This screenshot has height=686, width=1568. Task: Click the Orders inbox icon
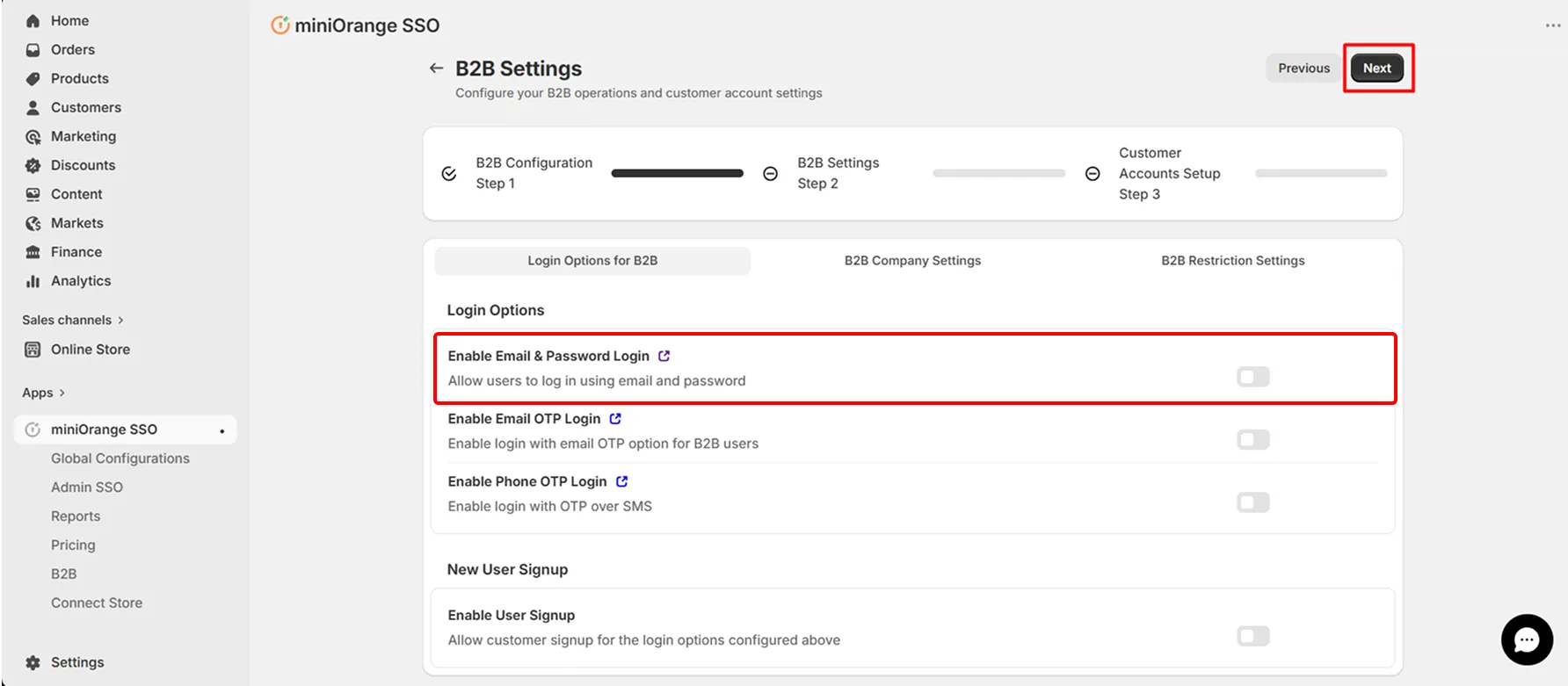pyautogui.click(x=33, y=50)
